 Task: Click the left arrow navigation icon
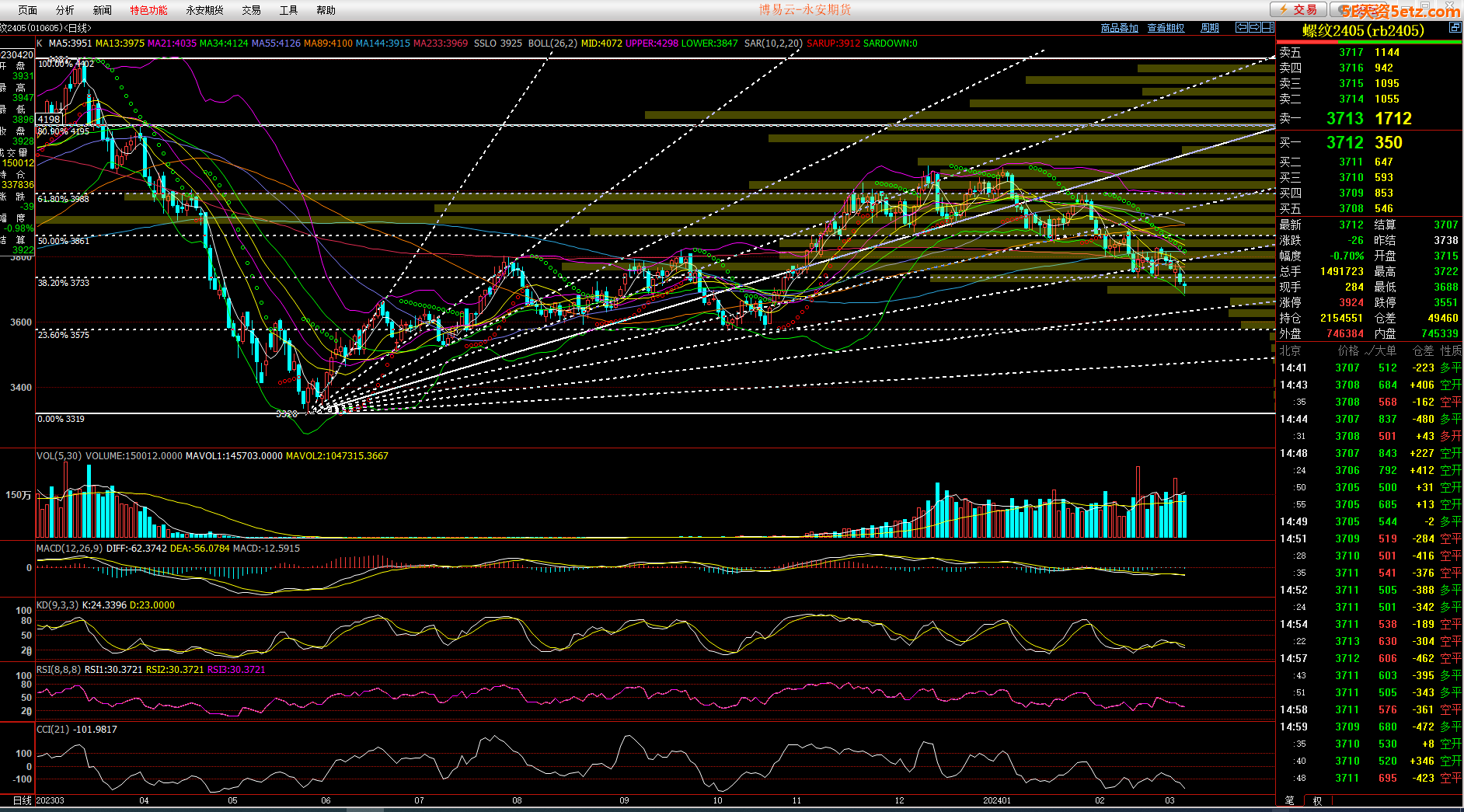pos(1242,27)
